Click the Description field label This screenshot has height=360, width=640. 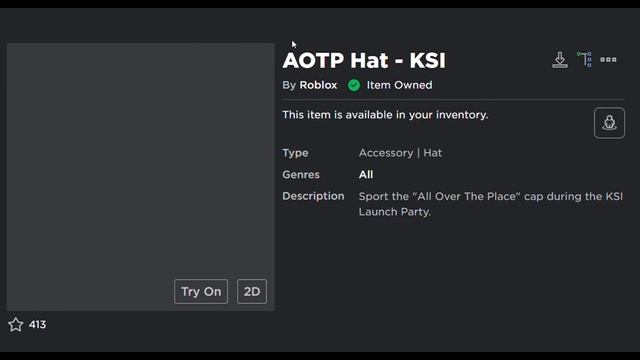coord(313,196)
